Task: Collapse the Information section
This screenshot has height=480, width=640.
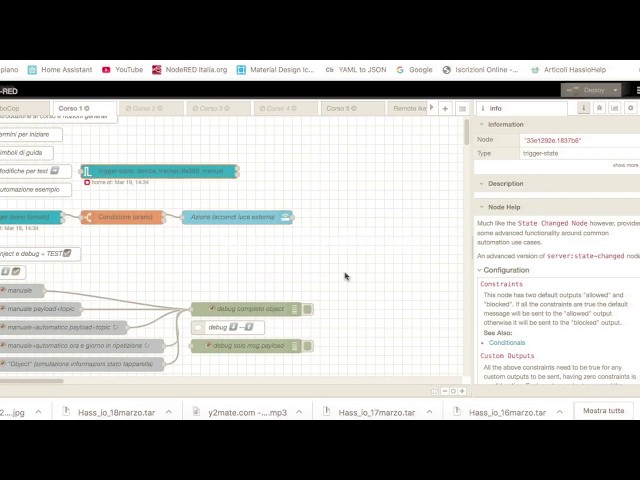Action: 505,124
